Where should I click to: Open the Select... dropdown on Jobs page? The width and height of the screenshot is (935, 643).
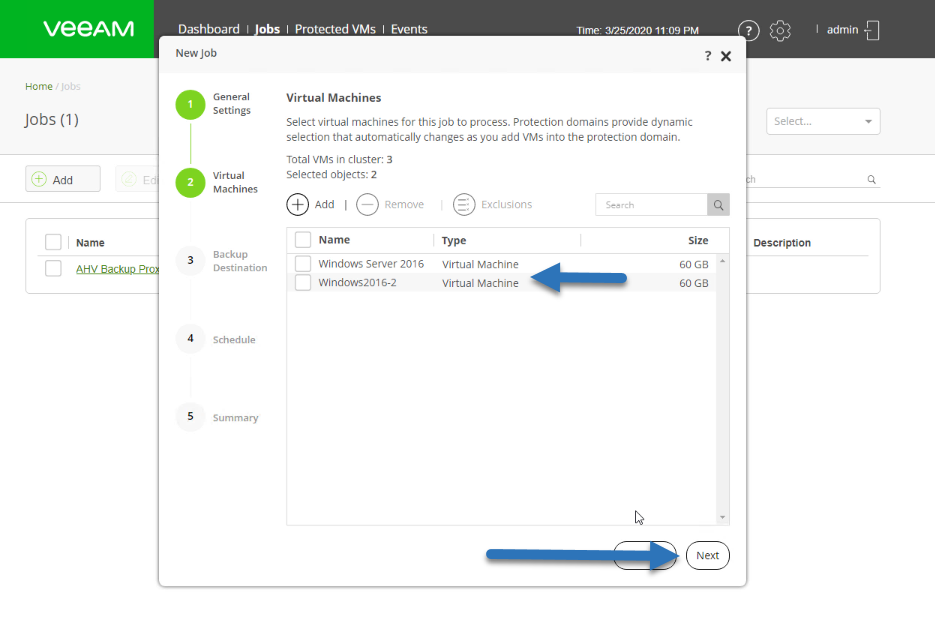click(823, 121)
